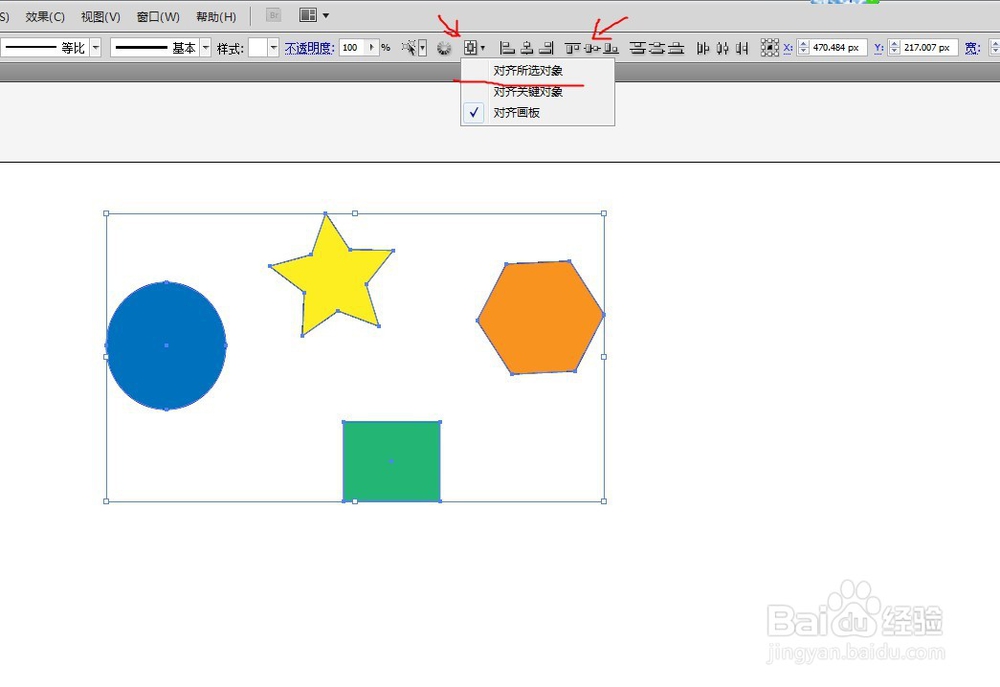Open the 帮助(H) menu
This screenshot has height=687, width=1000.
pyautogui.click(x=216, y=17)
